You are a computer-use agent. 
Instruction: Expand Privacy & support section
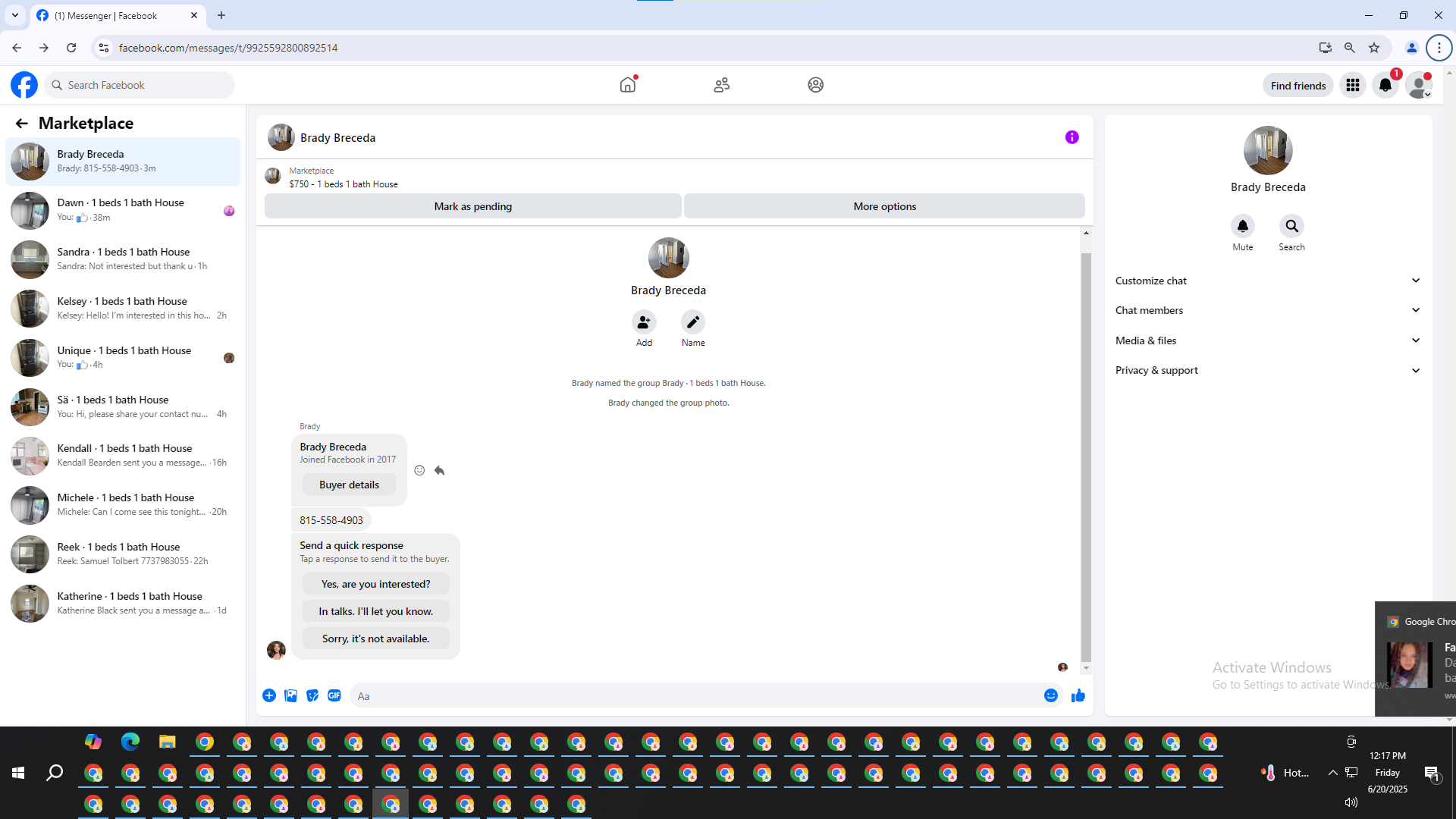pyautogui.click(x=1267, y=370)
